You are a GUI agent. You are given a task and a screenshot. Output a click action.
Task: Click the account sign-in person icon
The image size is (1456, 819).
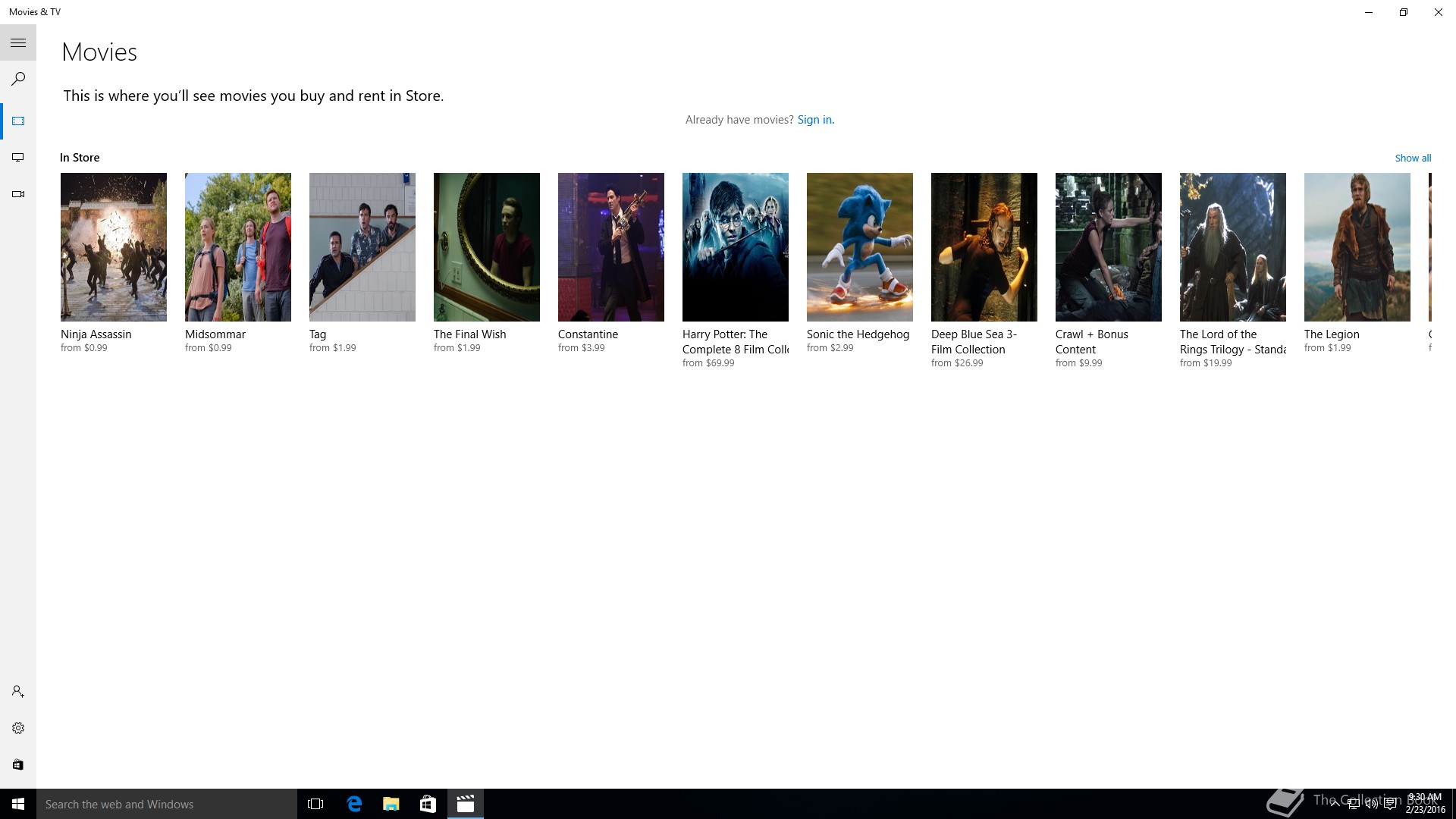[x=18, y=692]
